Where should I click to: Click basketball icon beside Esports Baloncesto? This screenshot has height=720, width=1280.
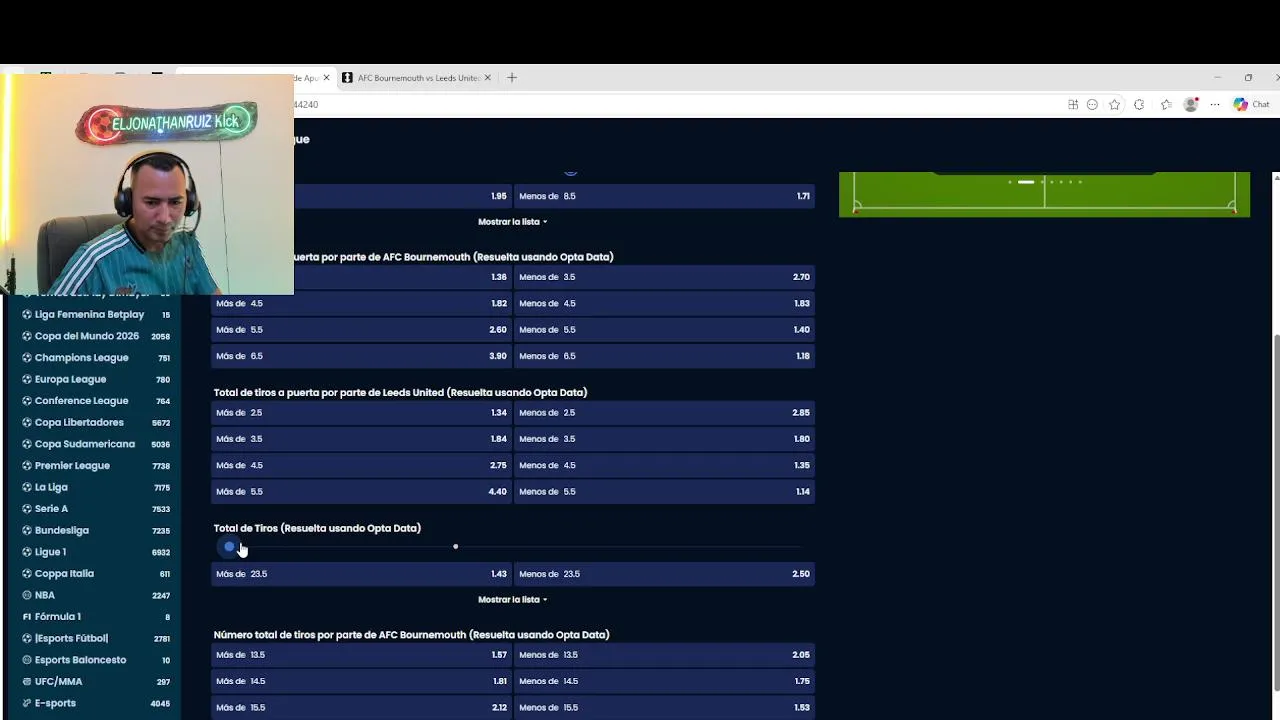(27, 660)
